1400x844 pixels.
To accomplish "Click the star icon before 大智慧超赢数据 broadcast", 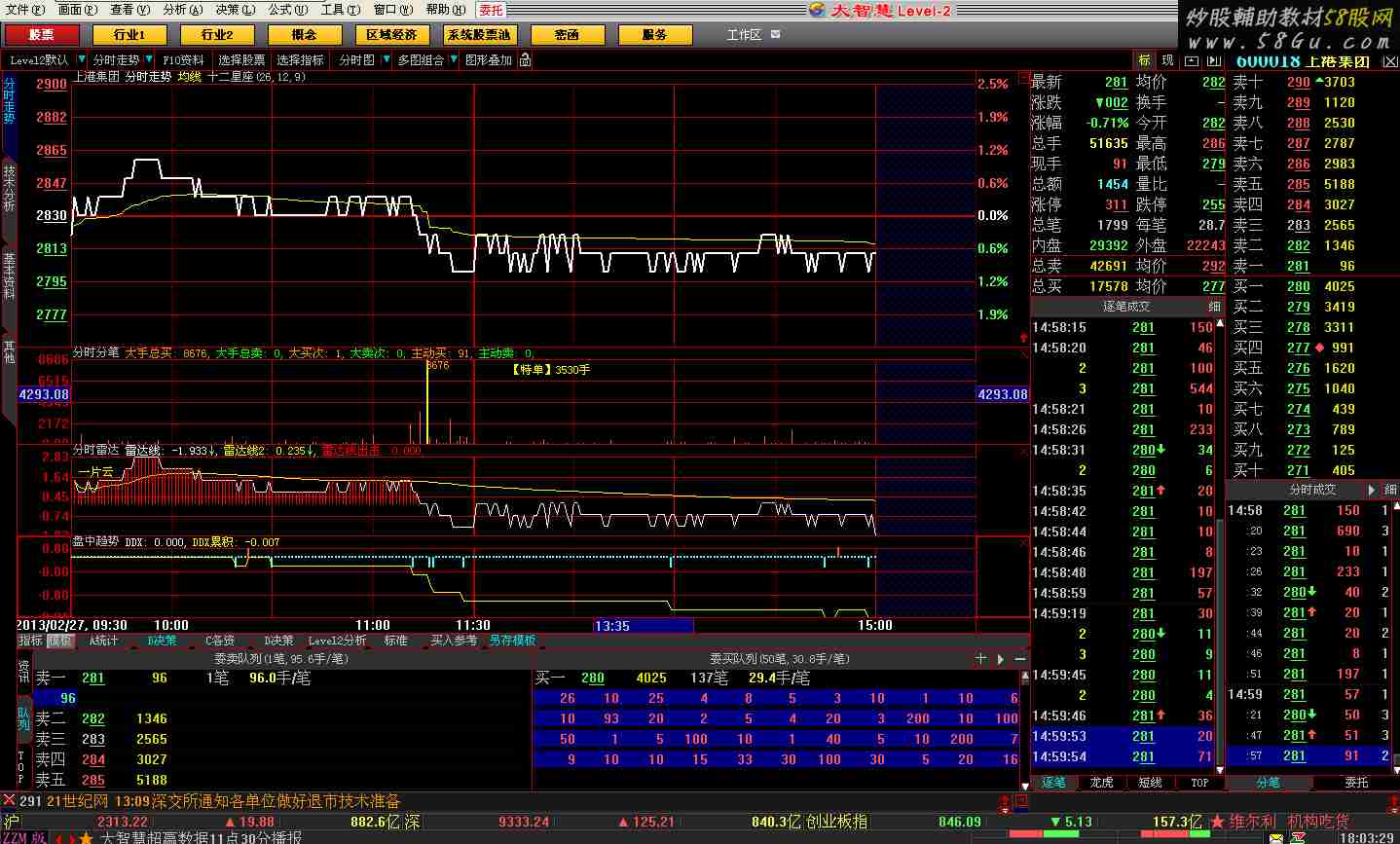I will (x=87, y=837).
